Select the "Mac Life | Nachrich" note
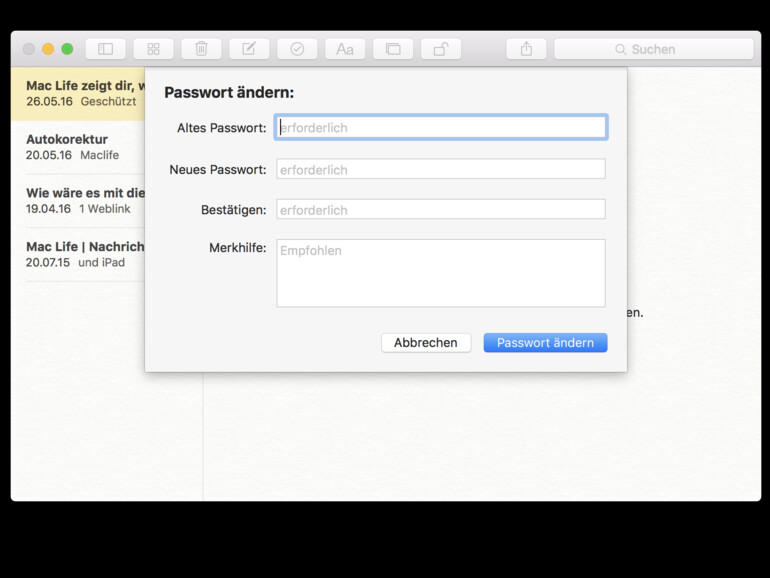Viewport: 770px width, 578px height. point(78,254)
